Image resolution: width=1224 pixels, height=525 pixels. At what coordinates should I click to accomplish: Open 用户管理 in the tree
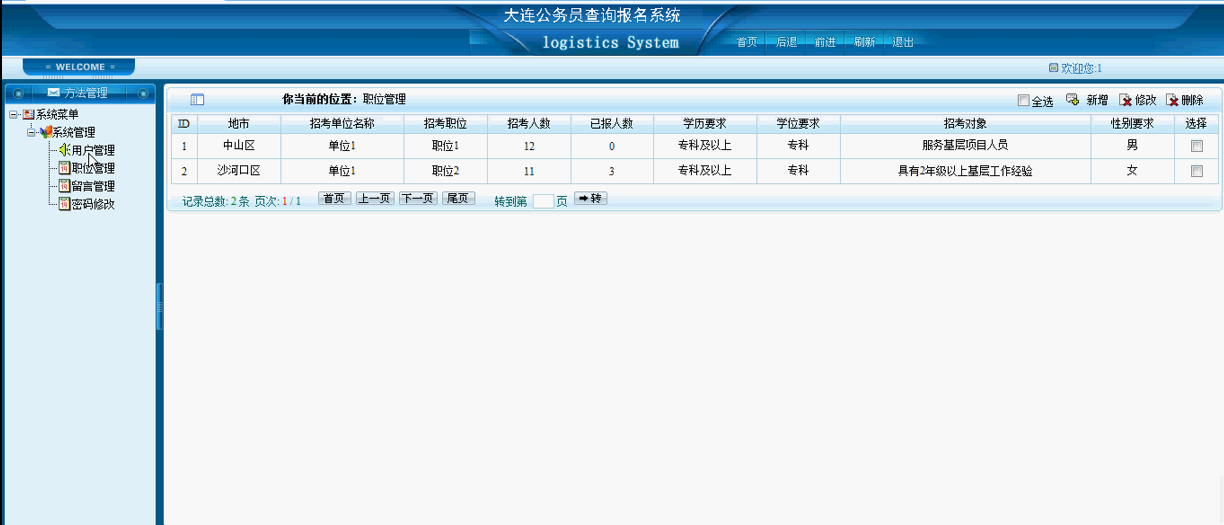(93, 150)
